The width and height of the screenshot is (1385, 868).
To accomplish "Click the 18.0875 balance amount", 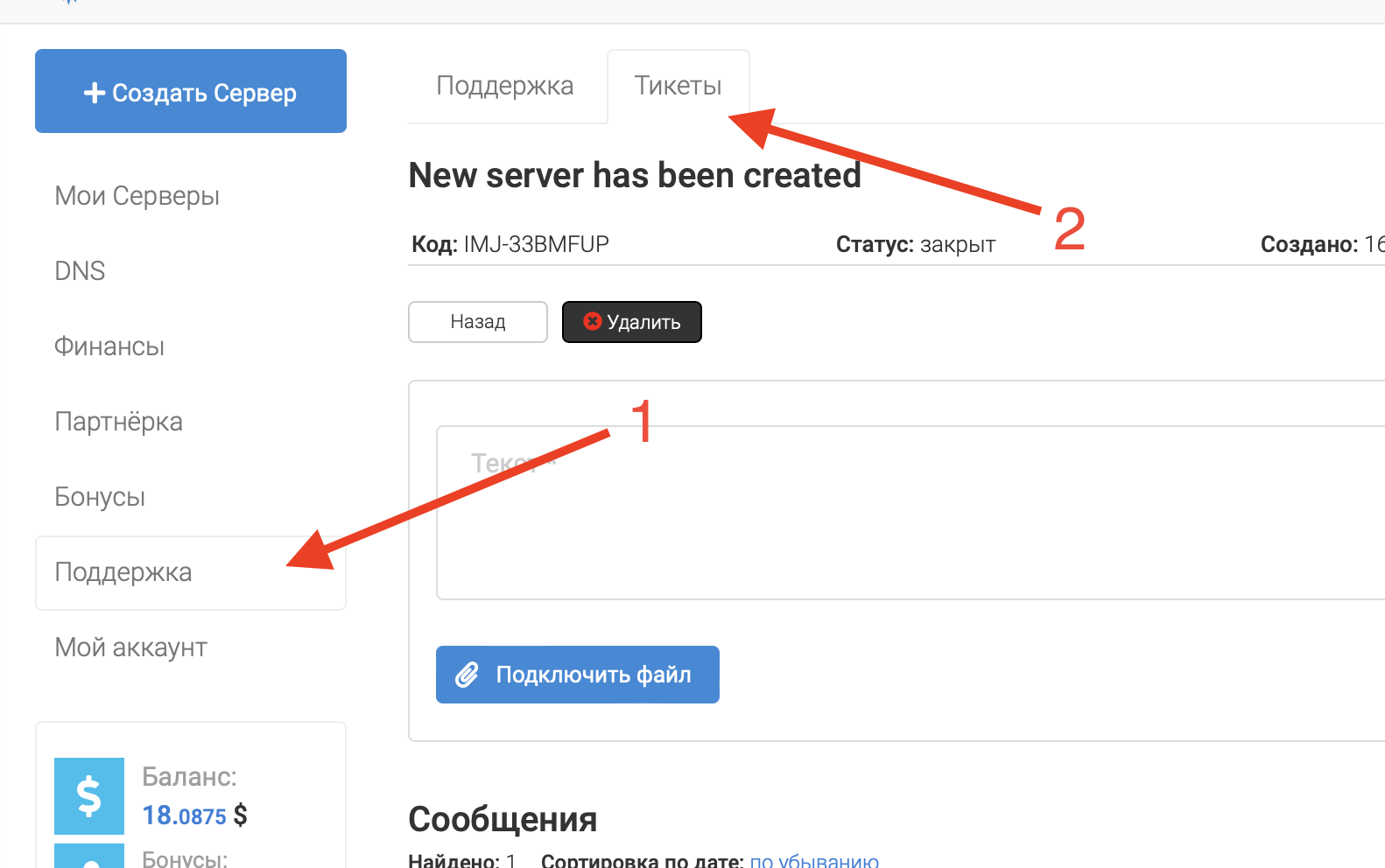I will 185,815.
